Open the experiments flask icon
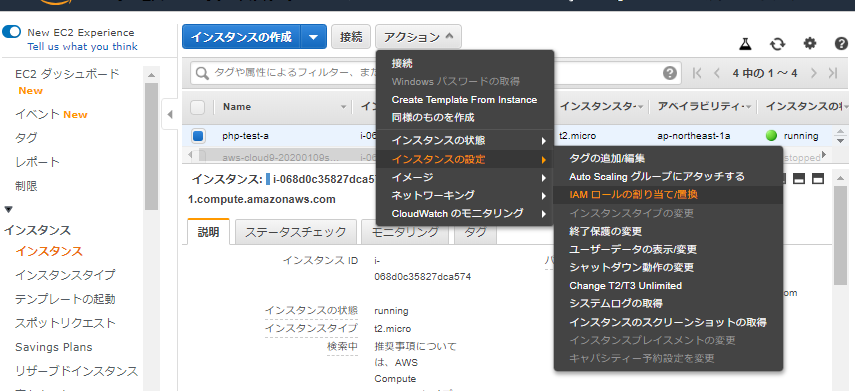855x391 pixels. (745, 44)
